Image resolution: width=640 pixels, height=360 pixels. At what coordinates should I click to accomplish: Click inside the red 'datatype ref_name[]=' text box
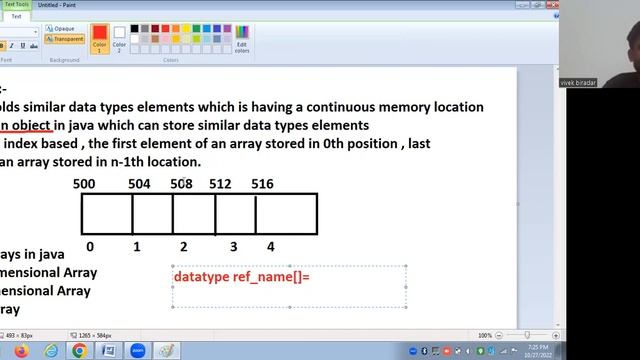tap(289, 287)
